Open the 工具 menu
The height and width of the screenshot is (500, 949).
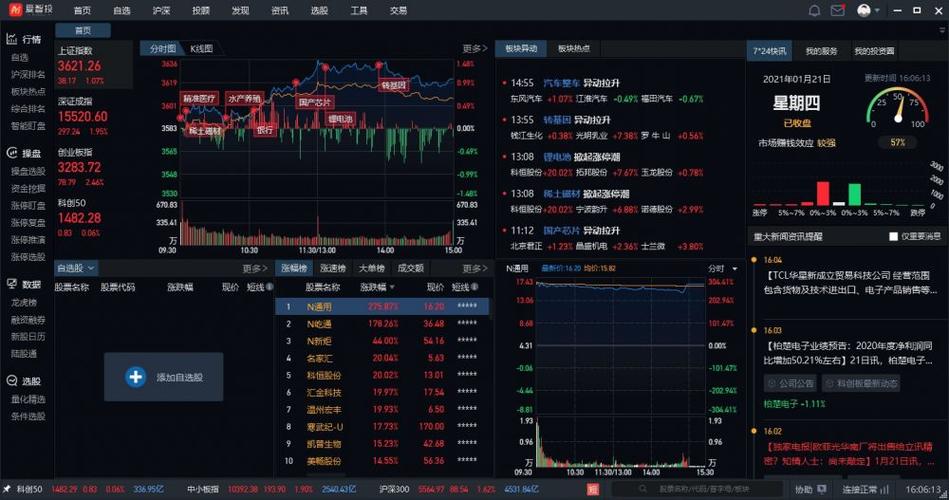coord(358,10)
